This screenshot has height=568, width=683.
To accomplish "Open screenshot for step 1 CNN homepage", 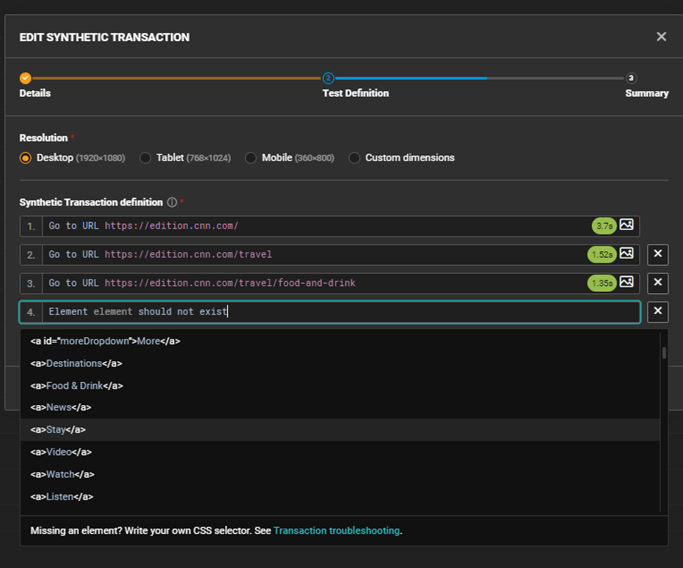I will click(x=627, y=226).
